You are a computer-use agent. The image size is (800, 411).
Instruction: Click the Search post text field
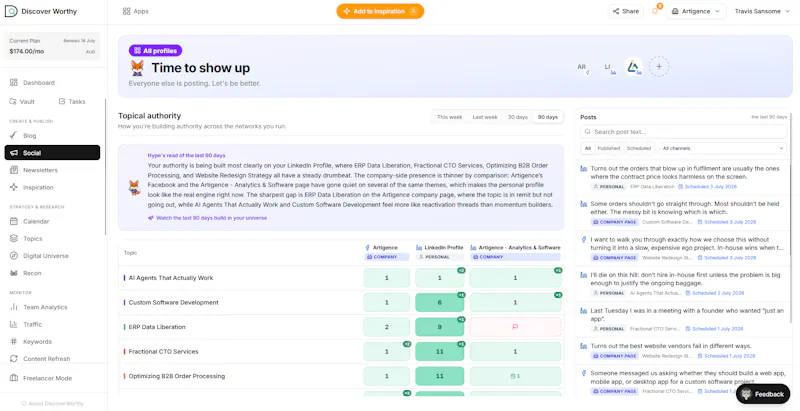coord(683,132)
